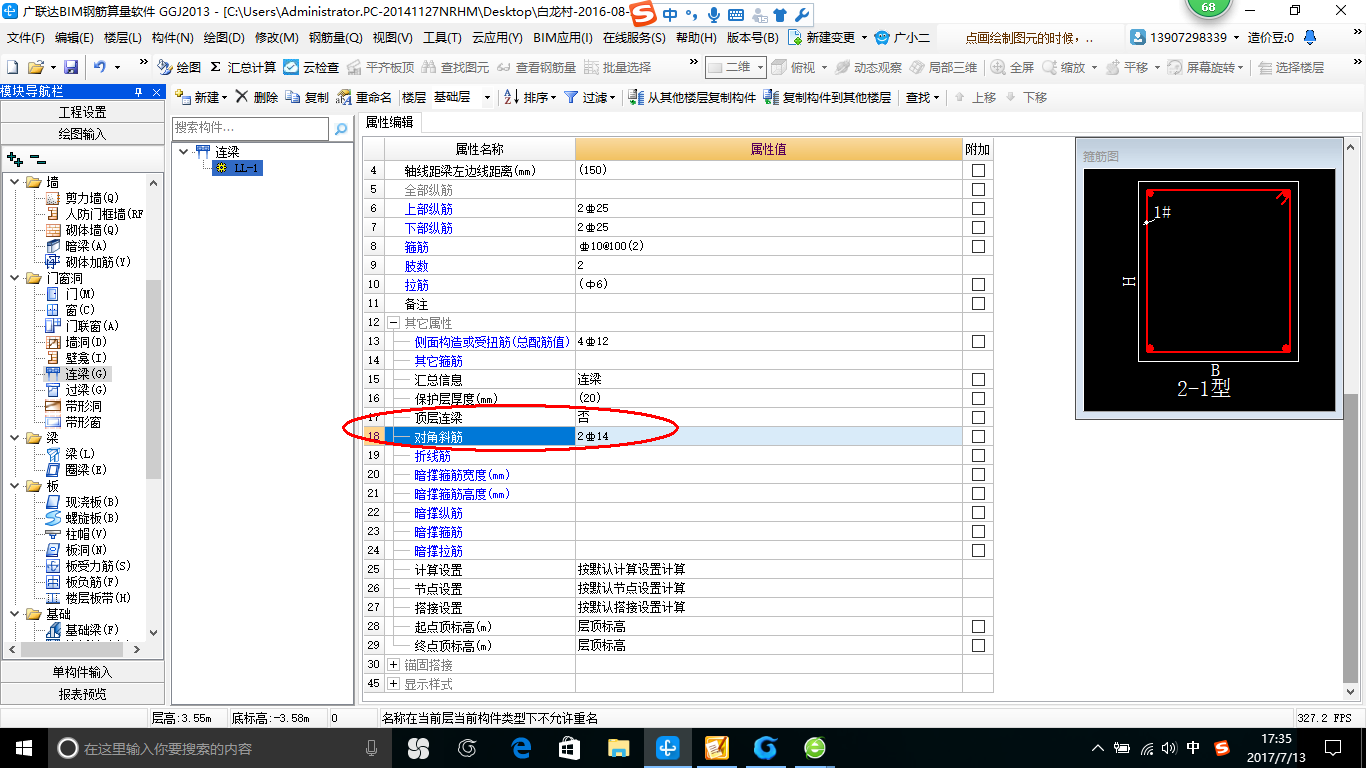Image resolution: width=1366 pixels, height=768 pixels.
Task: Toggle 附加 checkbox for 起点顶标高 row
Action: pos(978,627)
